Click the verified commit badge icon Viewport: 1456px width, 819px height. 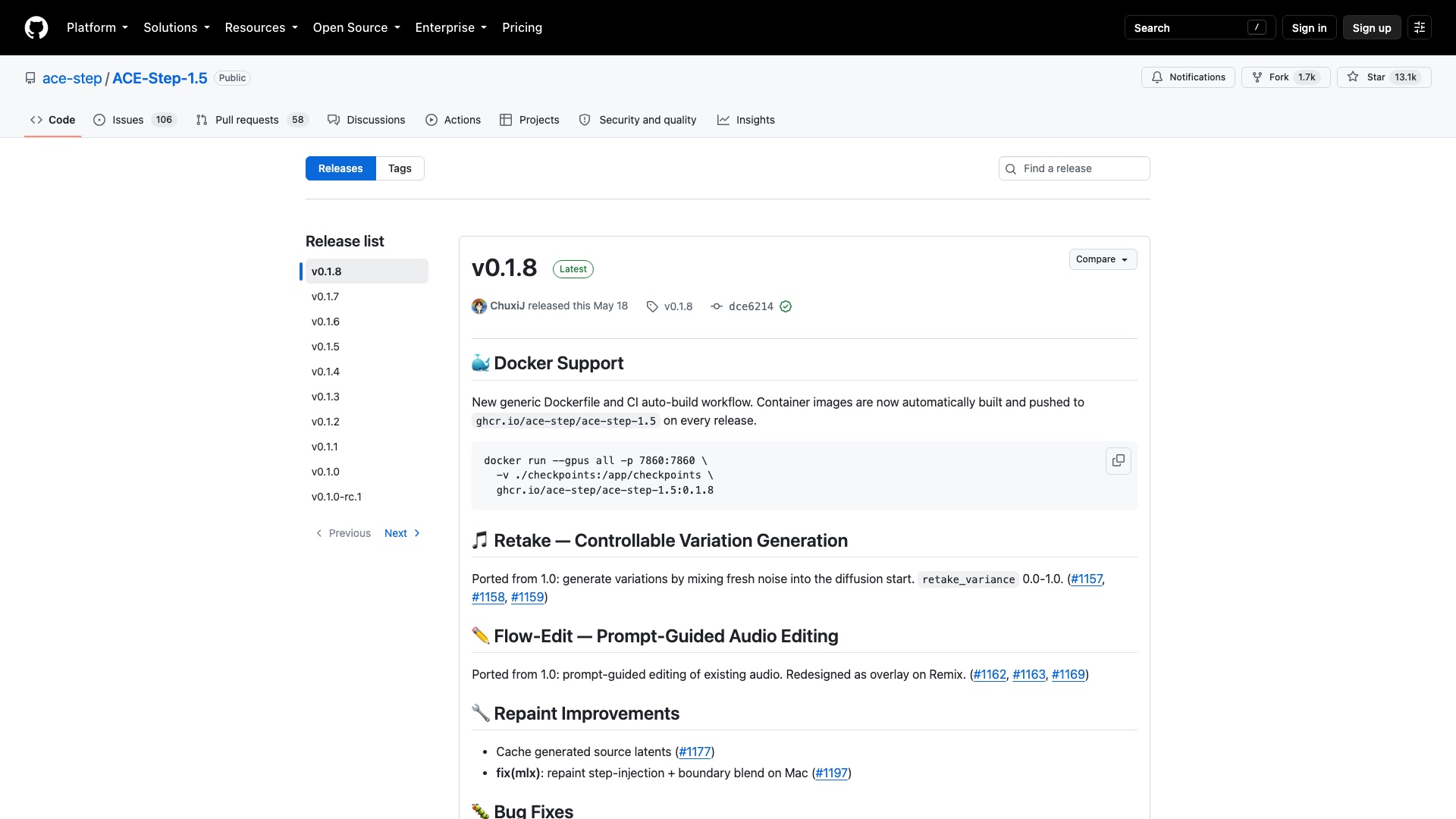coord(786,306)
